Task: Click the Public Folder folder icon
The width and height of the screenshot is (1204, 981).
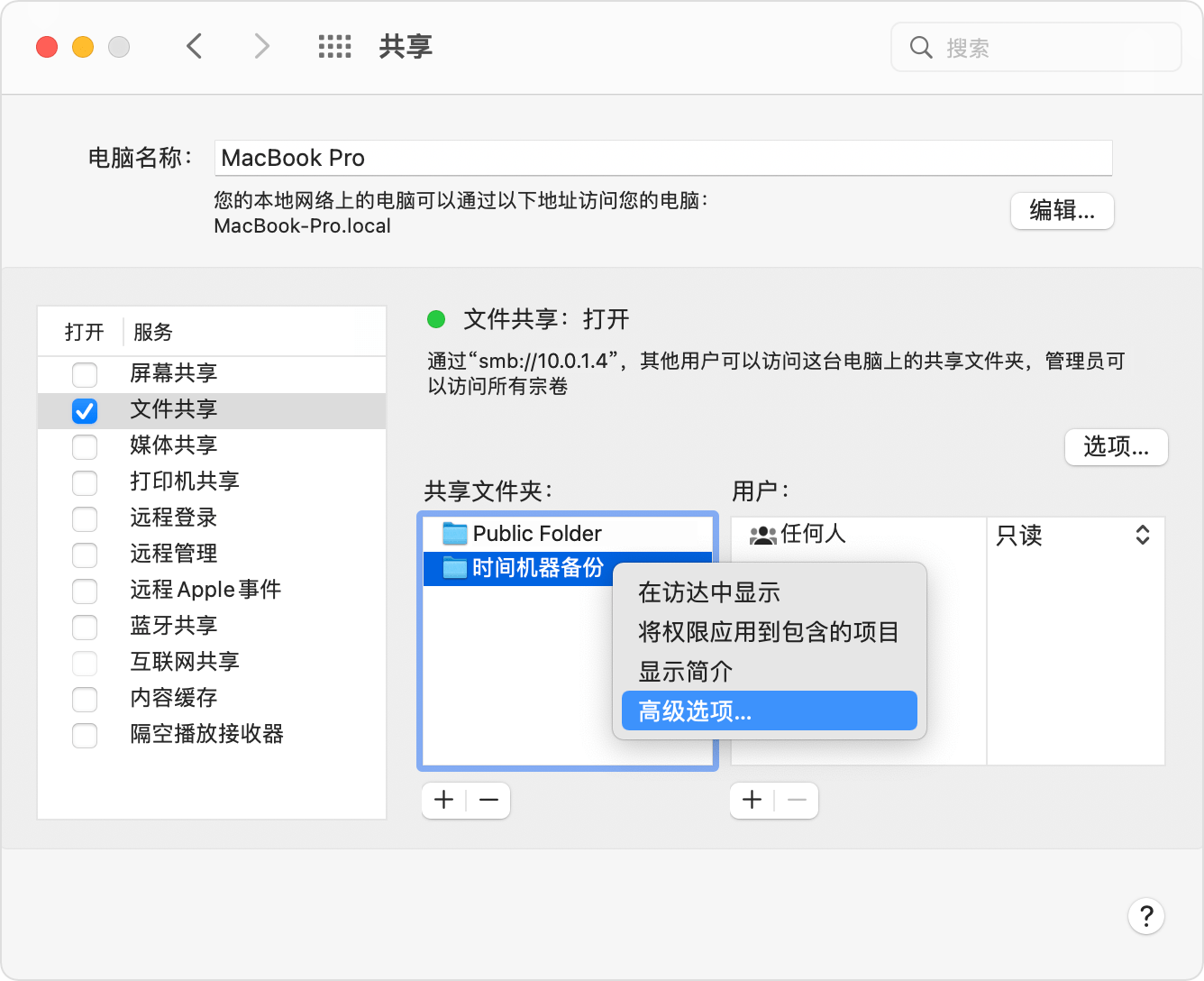Action: coord(455,533)
